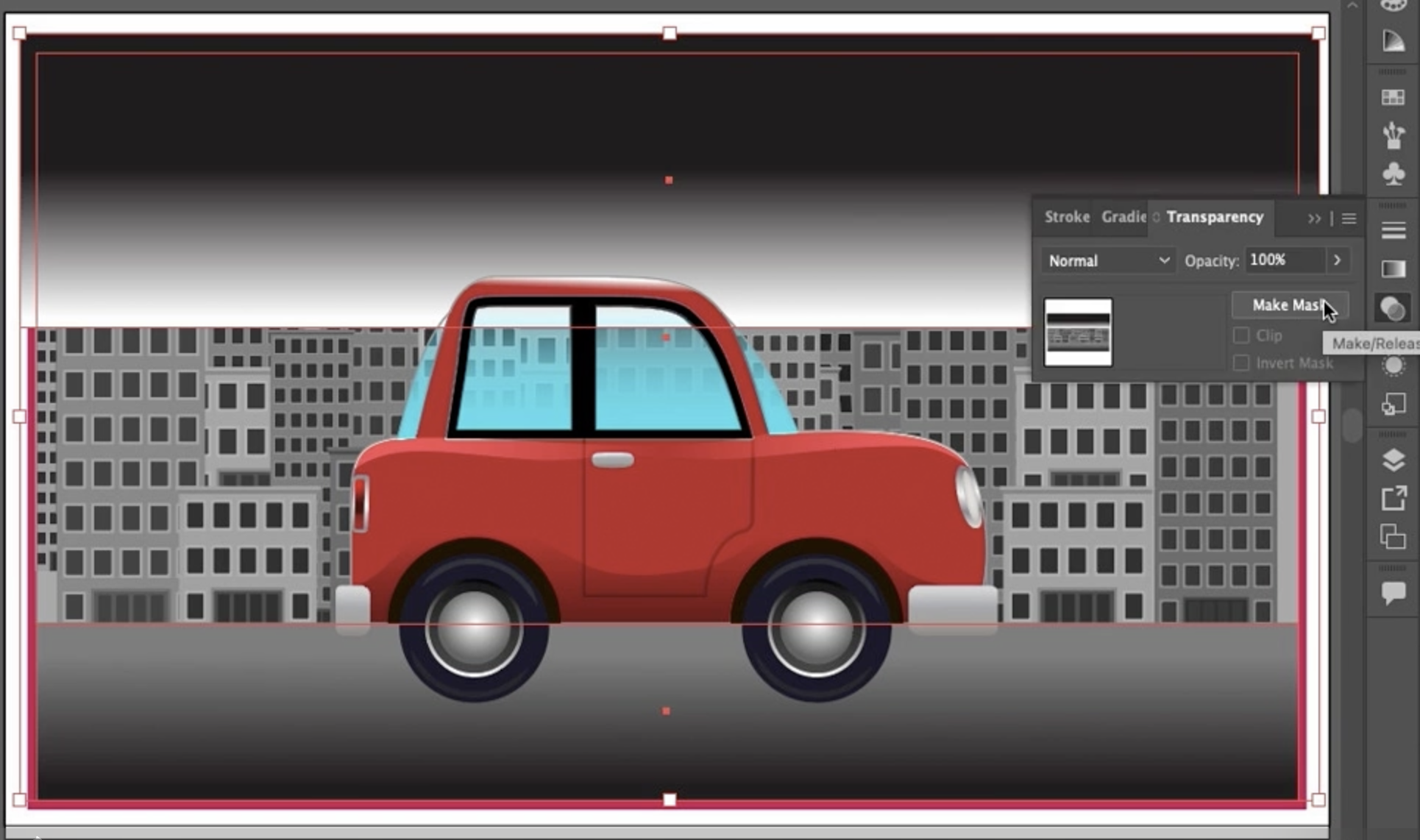This screenshot has width=1420, height=840.
Task: Open the Brushes panel icon
Action: tap(1393, 135)
